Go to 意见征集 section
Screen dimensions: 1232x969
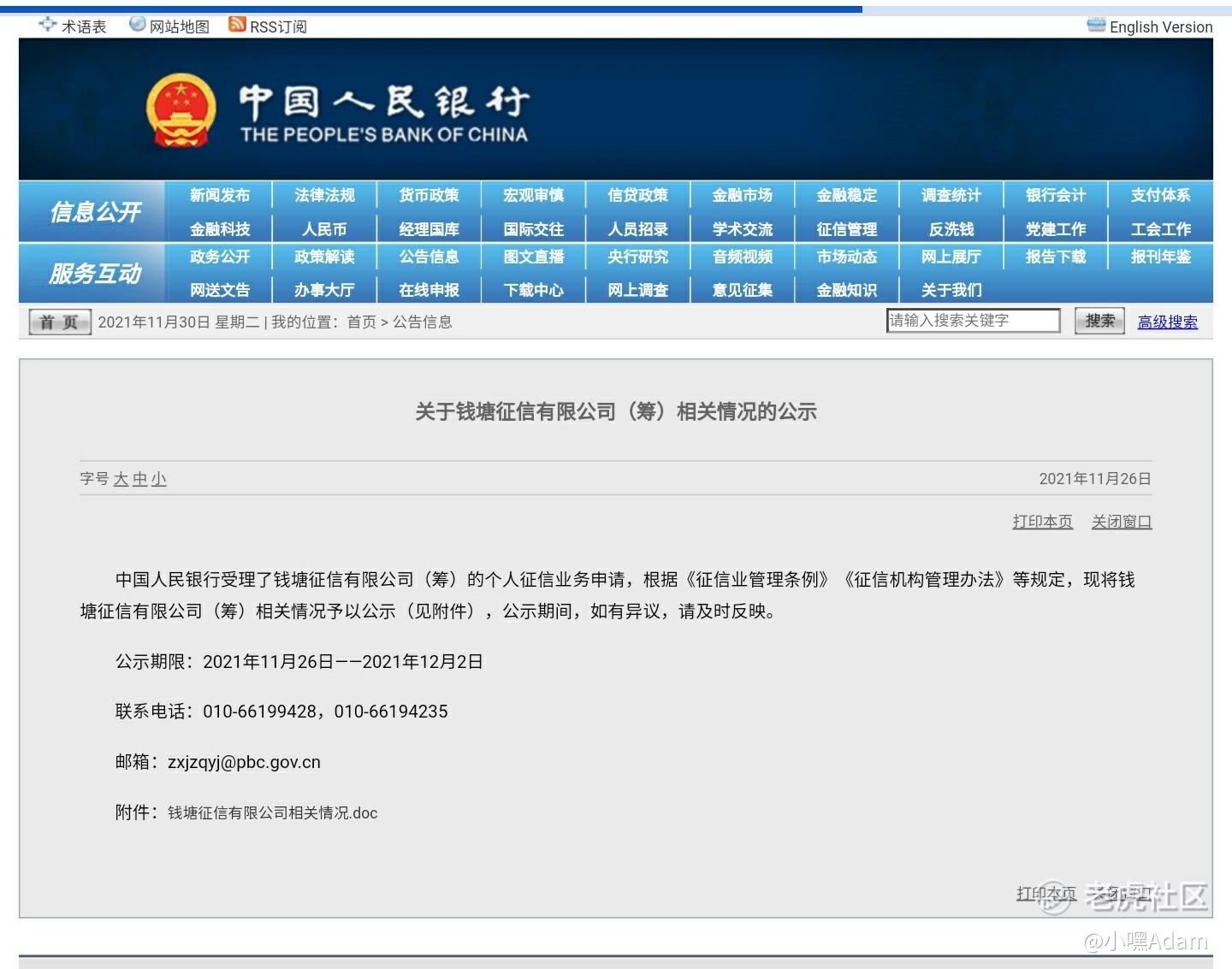pos(743,290)
